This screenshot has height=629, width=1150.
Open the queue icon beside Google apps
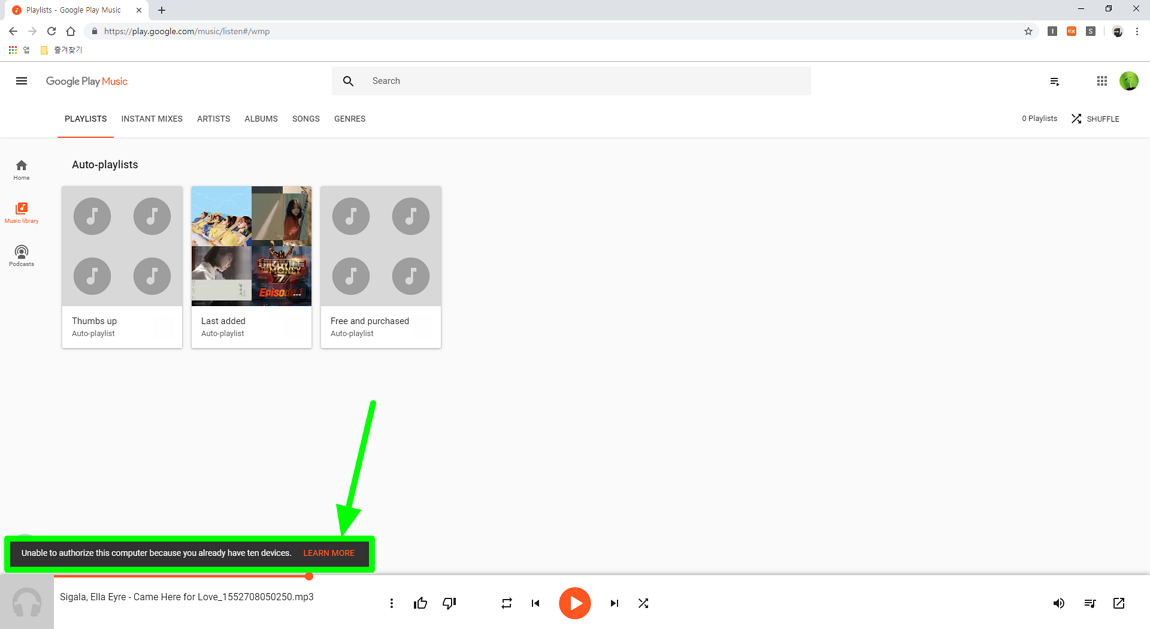(1055, 81)
